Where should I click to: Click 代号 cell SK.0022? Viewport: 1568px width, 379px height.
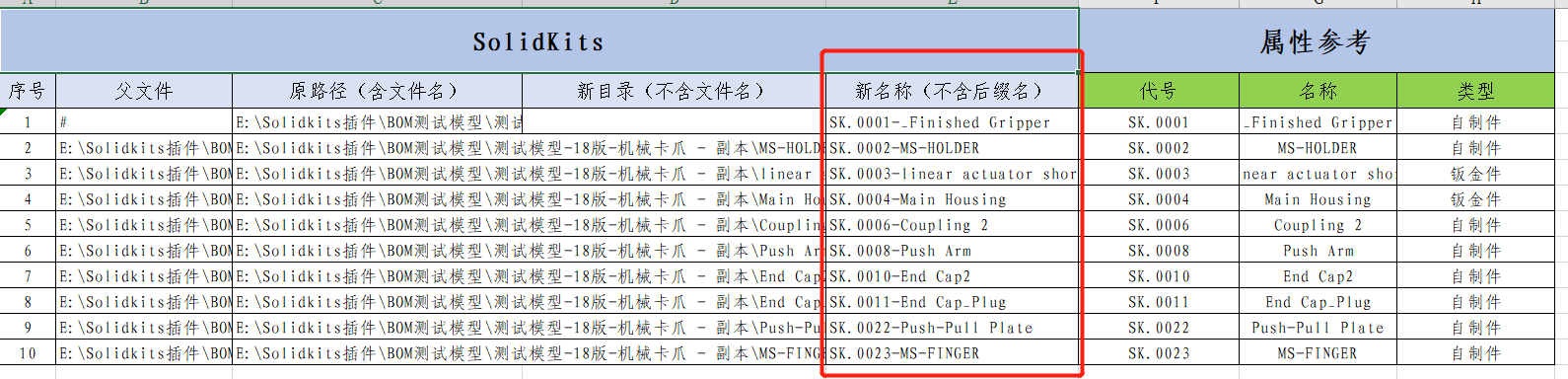[1159, 328]
